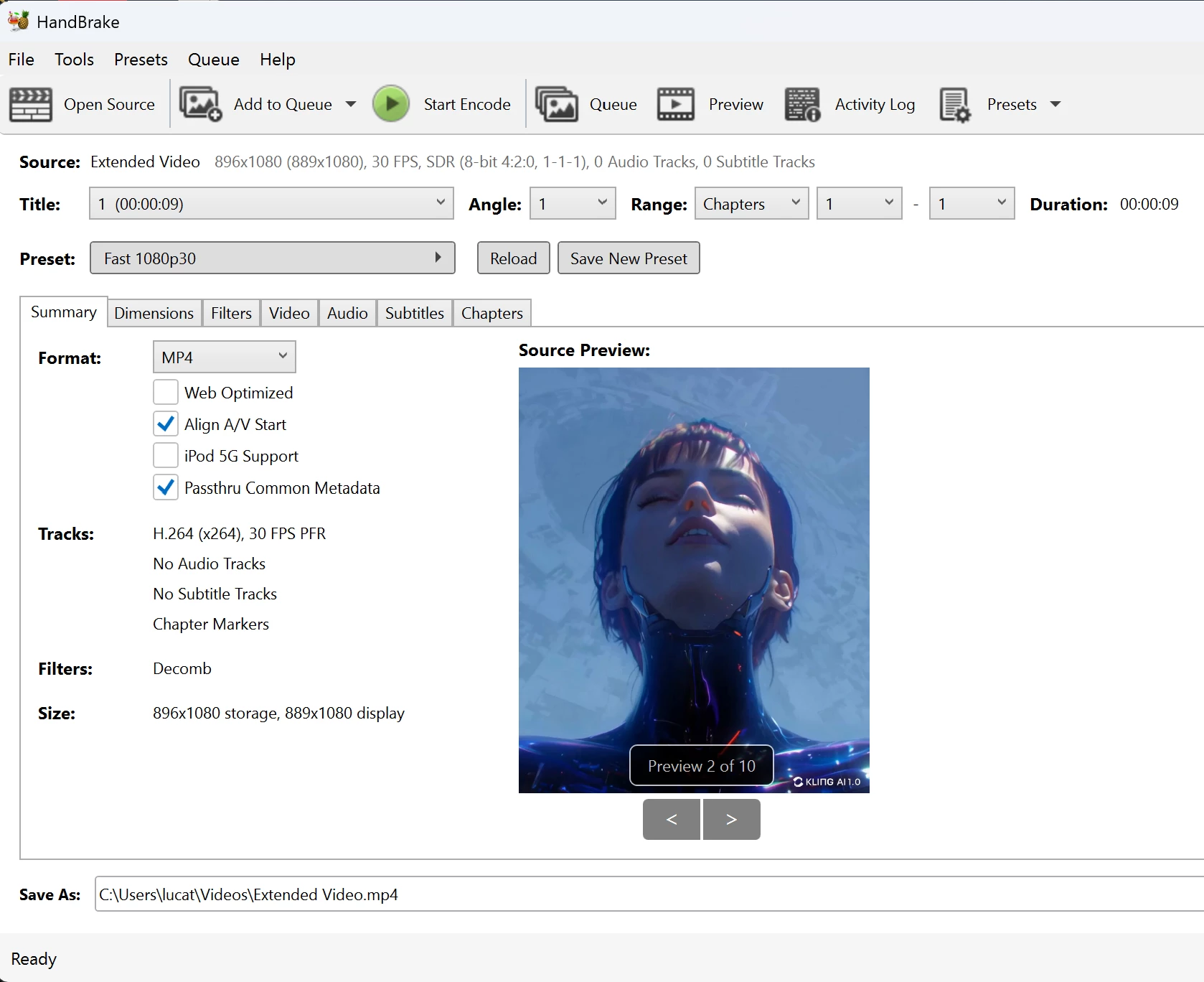This screenshot has width=1204, height=982.
Task: Click the Add to Queue picture icon
Action: point(200,105)
